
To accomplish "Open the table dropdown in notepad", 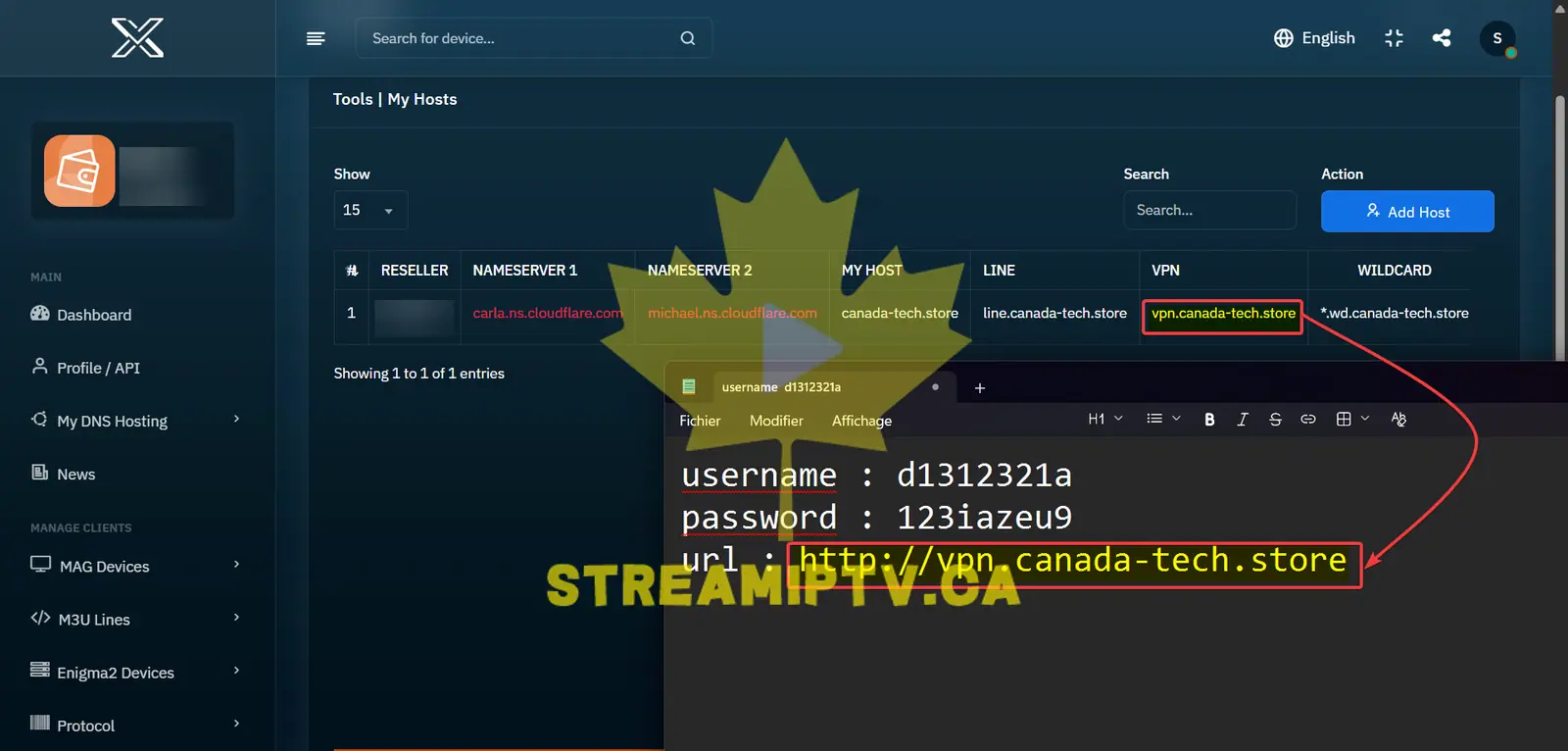I will coord(1352,419).
